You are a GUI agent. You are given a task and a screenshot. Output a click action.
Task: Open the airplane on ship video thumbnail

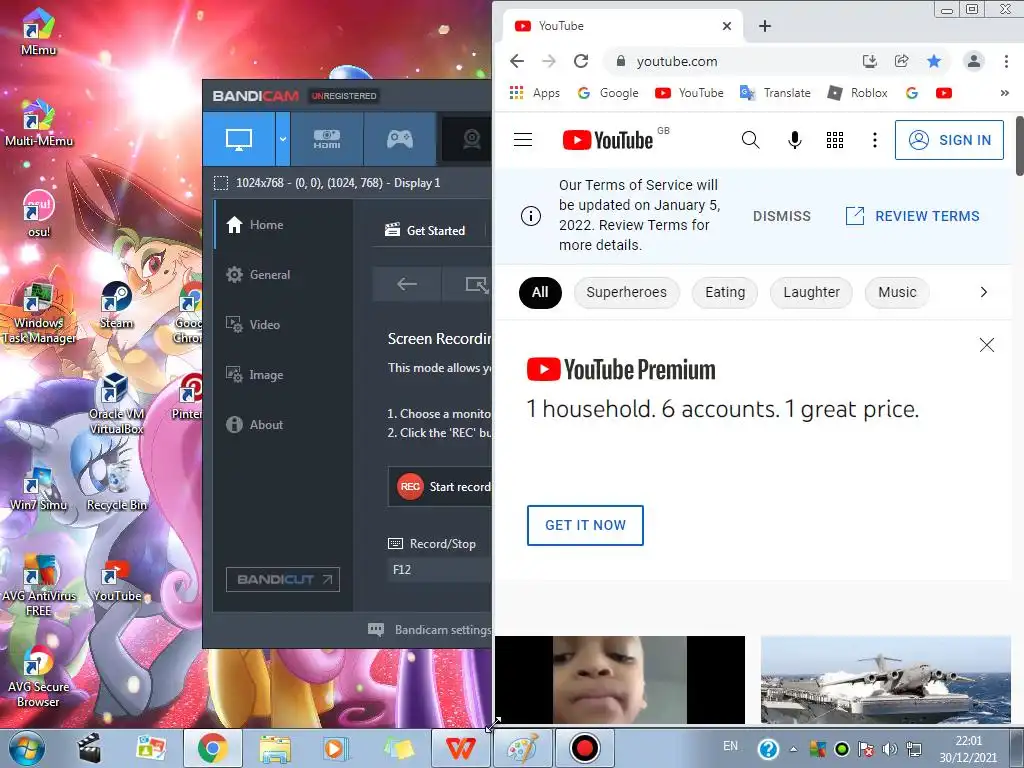[x=886, y=680]
